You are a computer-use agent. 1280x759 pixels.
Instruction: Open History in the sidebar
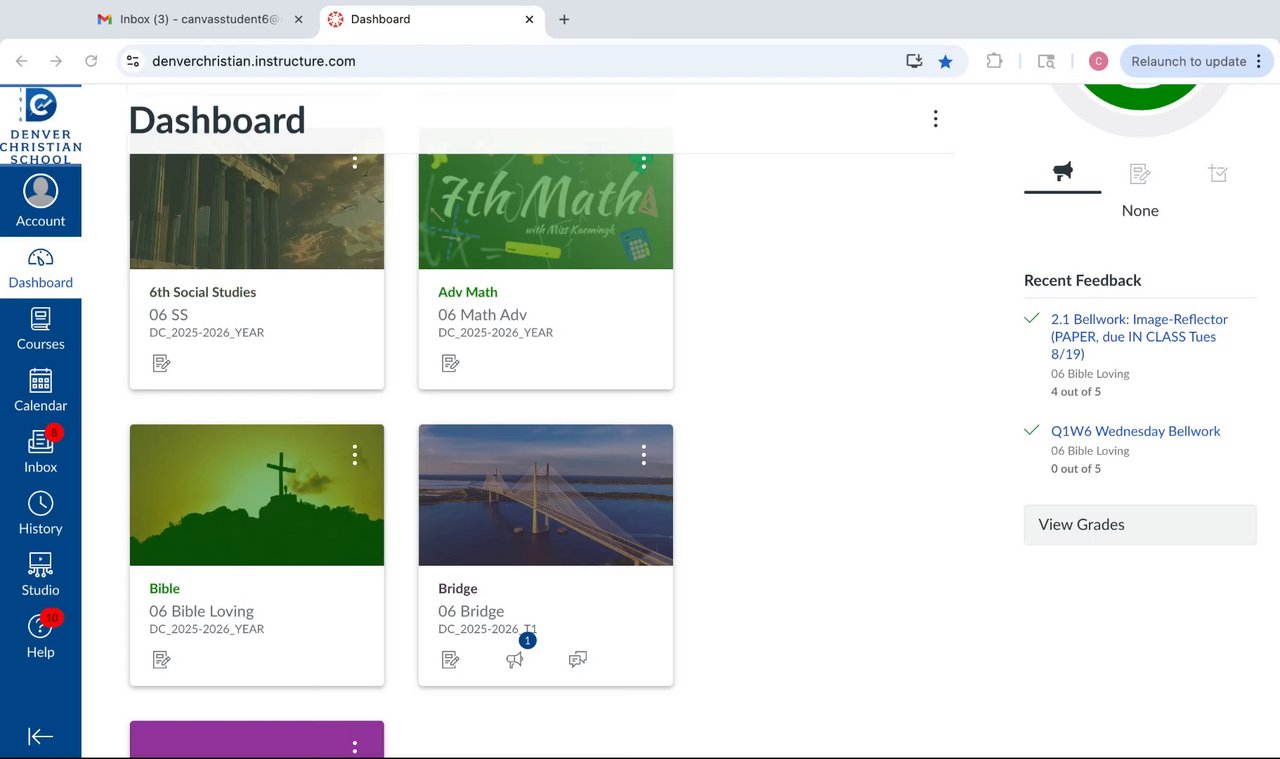tap(40, 514)
